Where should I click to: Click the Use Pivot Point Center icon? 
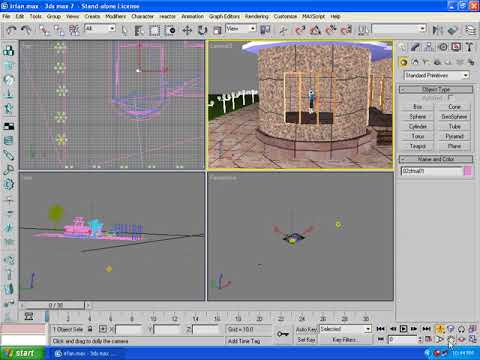click(265, 30)
